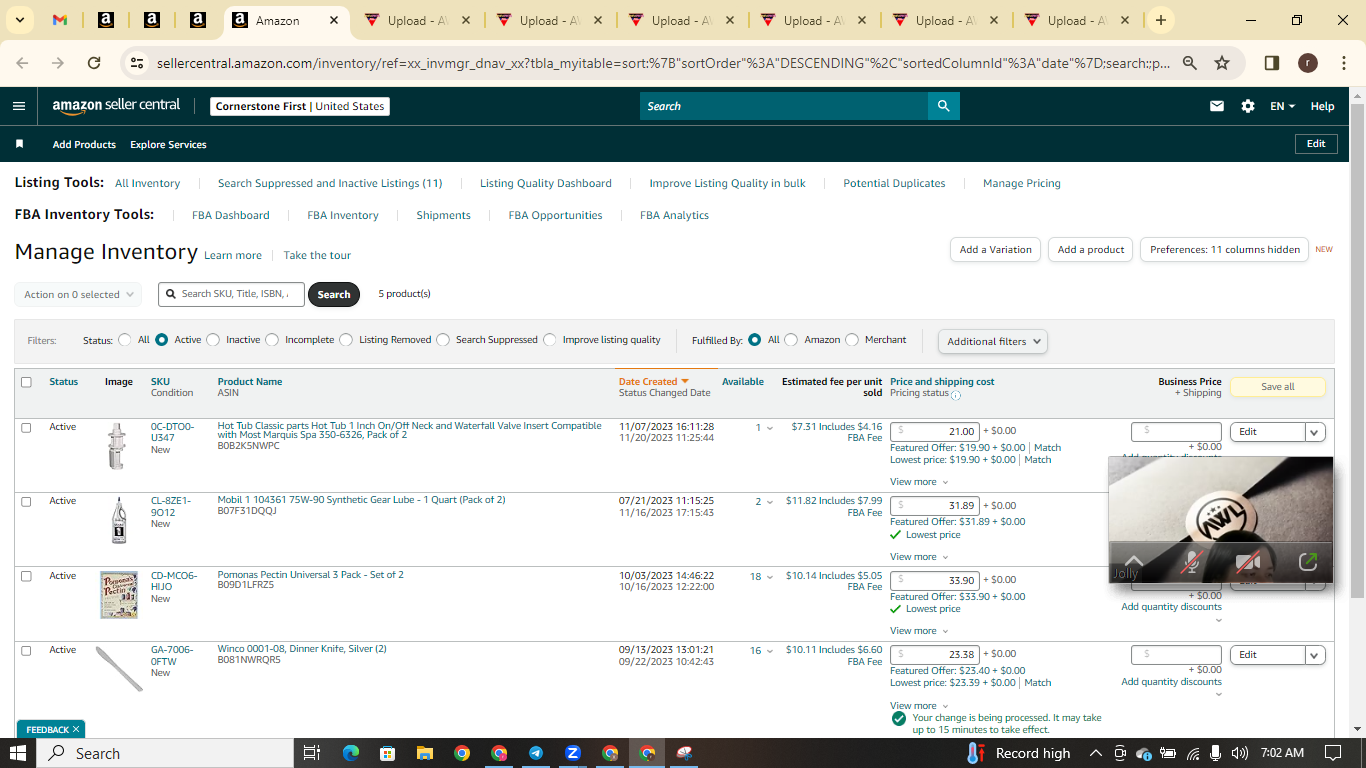Open the All Inventory listing tool
This screenshot has height=768, width=1366.
147,183
